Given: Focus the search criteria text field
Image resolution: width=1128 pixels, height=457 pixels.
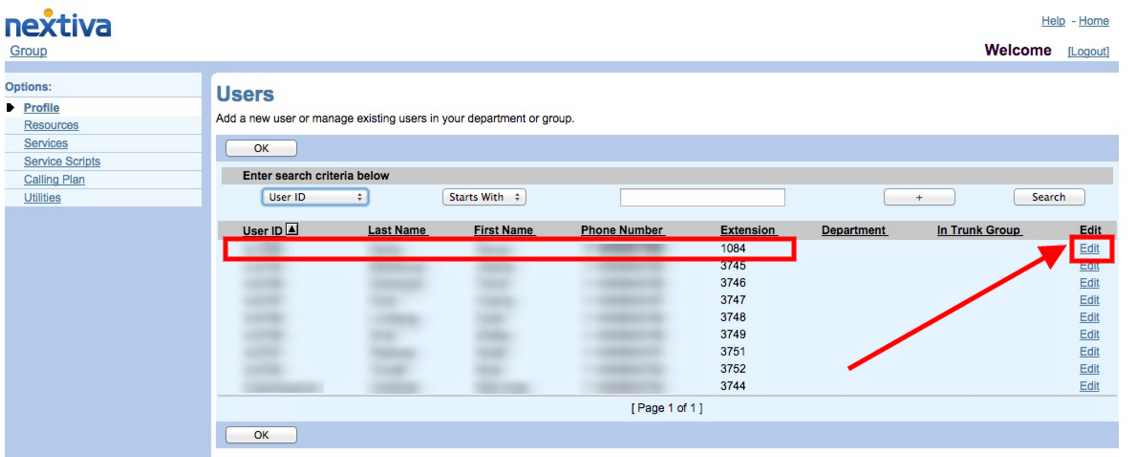Looking at the screenshot, I should [702, 197].
